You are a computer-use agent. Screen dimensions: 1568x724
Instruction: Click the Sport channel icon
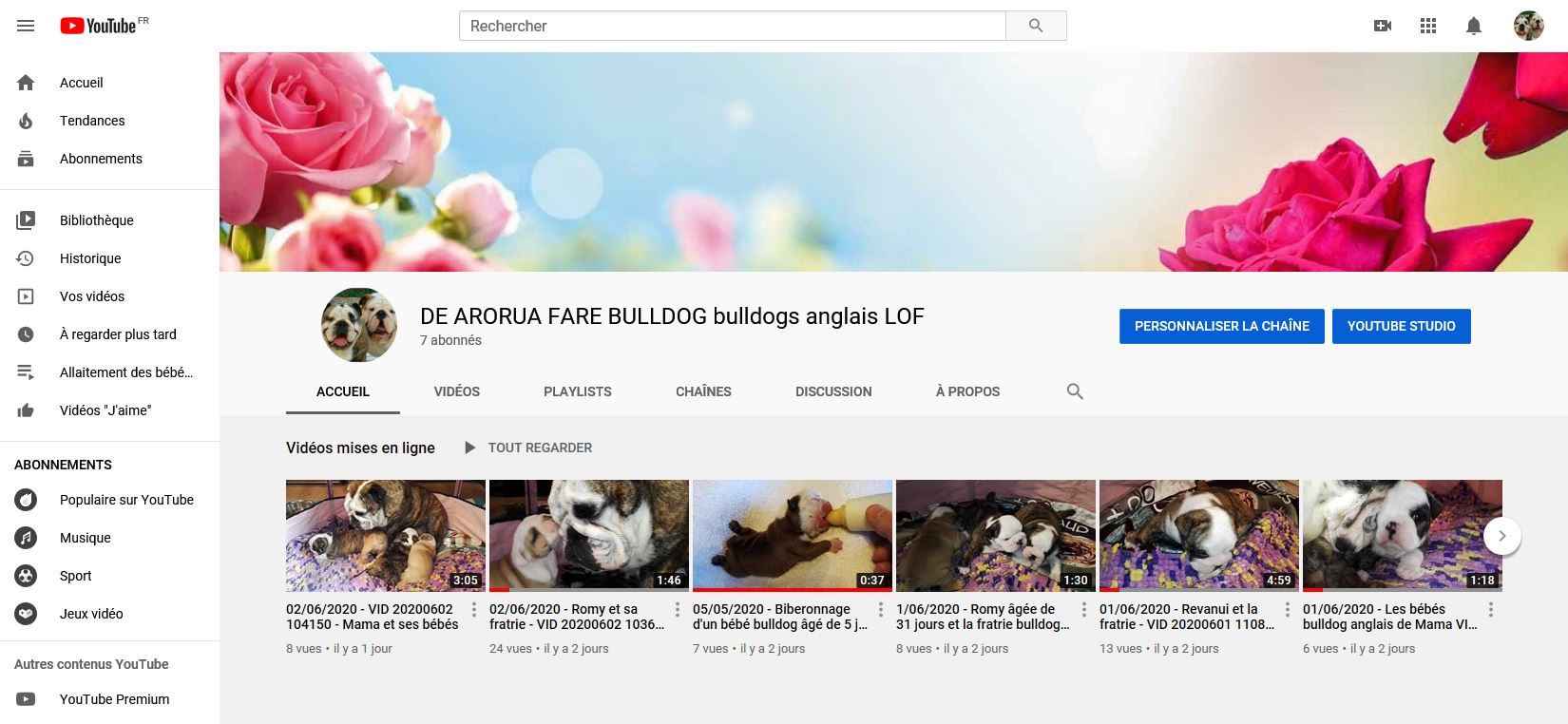pyautogui.click(x=26, y=576)
